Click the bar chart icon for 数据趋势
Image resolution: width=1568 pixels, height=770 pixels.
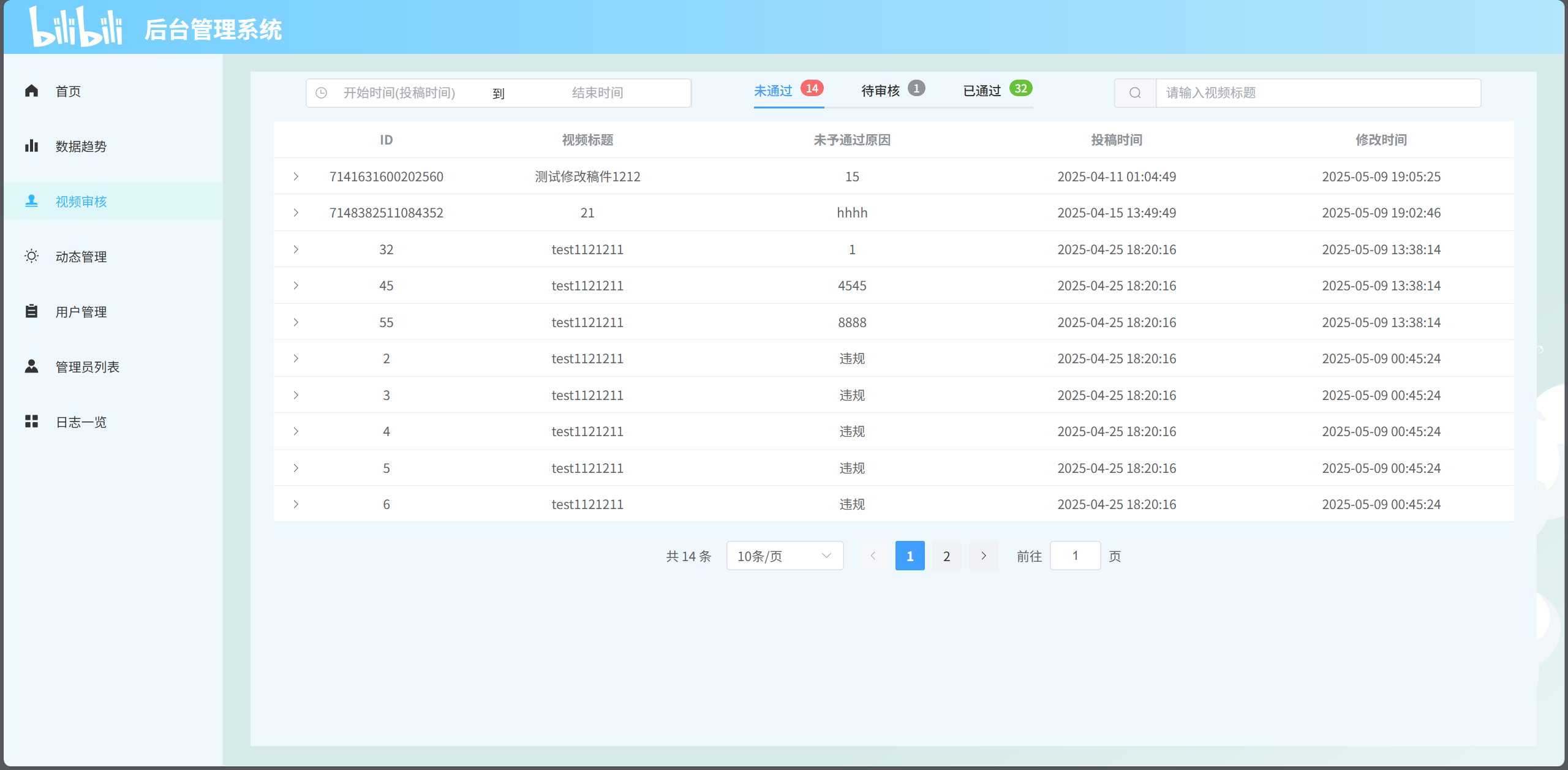32,146
